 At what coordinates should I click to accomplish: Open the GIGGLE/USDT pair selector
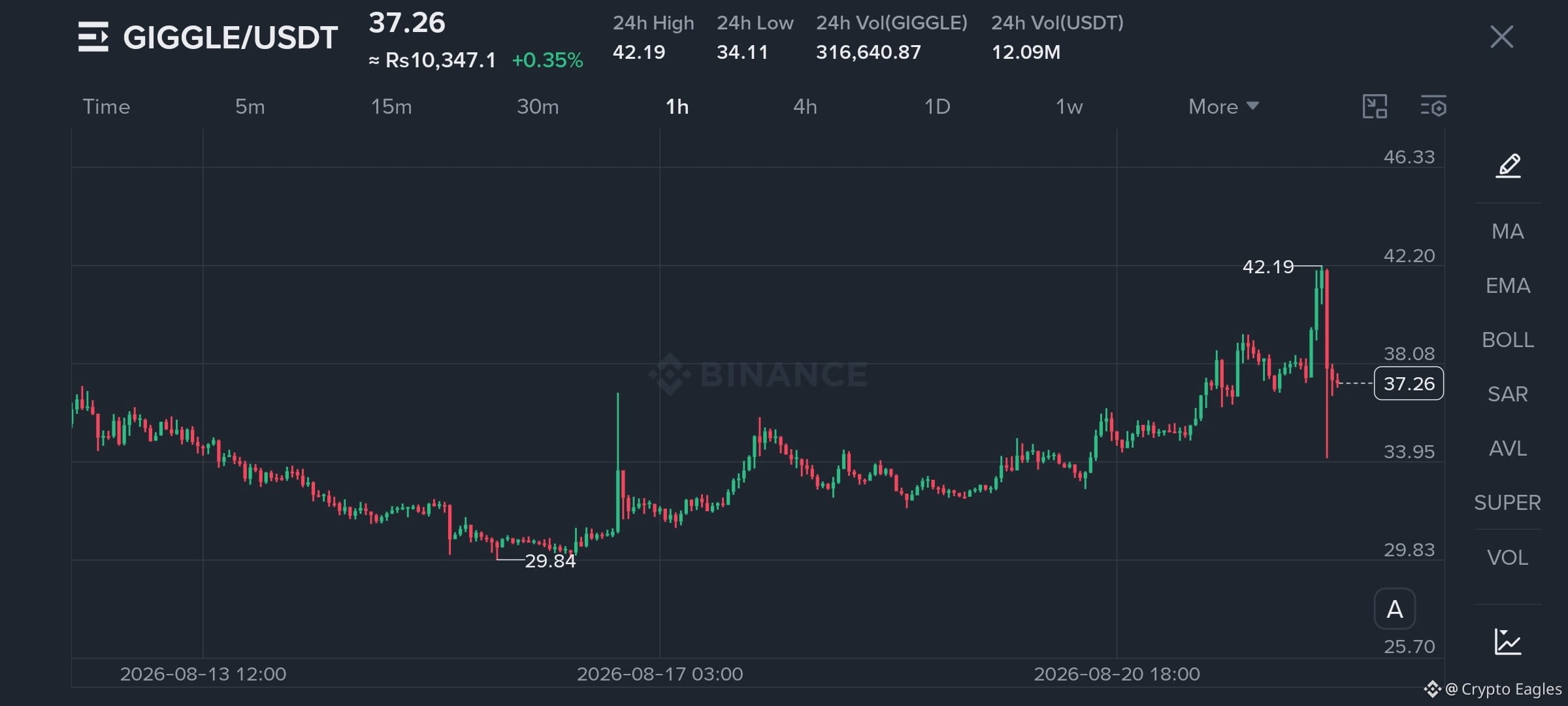[231, 37]
